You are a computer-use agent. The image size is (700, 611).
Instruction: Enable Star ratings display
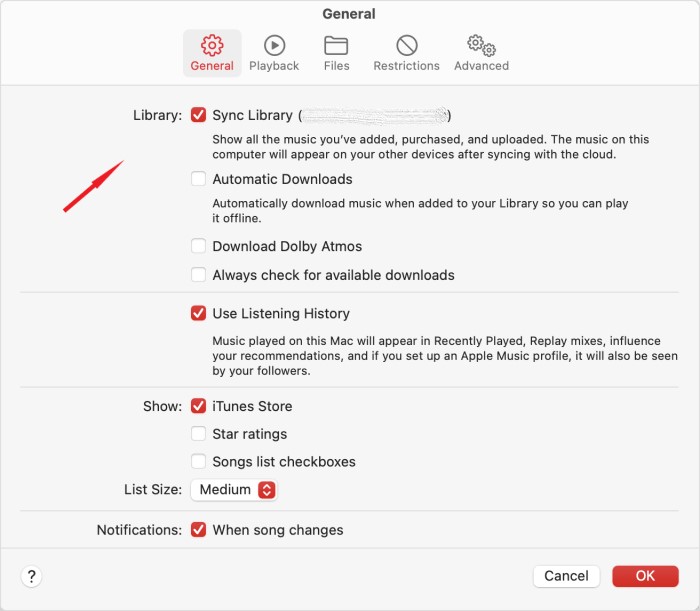pos(198,433)
